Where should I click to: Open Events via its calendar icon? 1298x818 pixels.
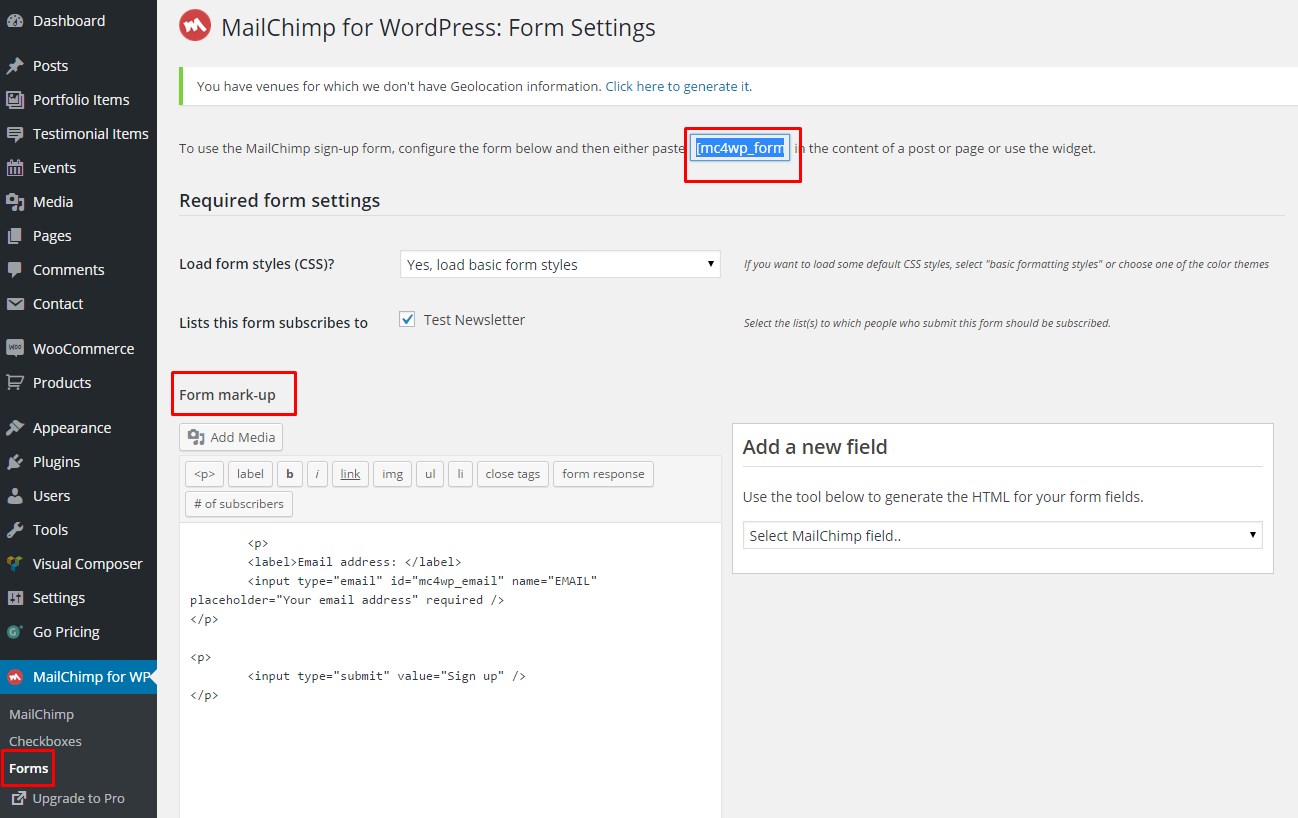point(15,168)
